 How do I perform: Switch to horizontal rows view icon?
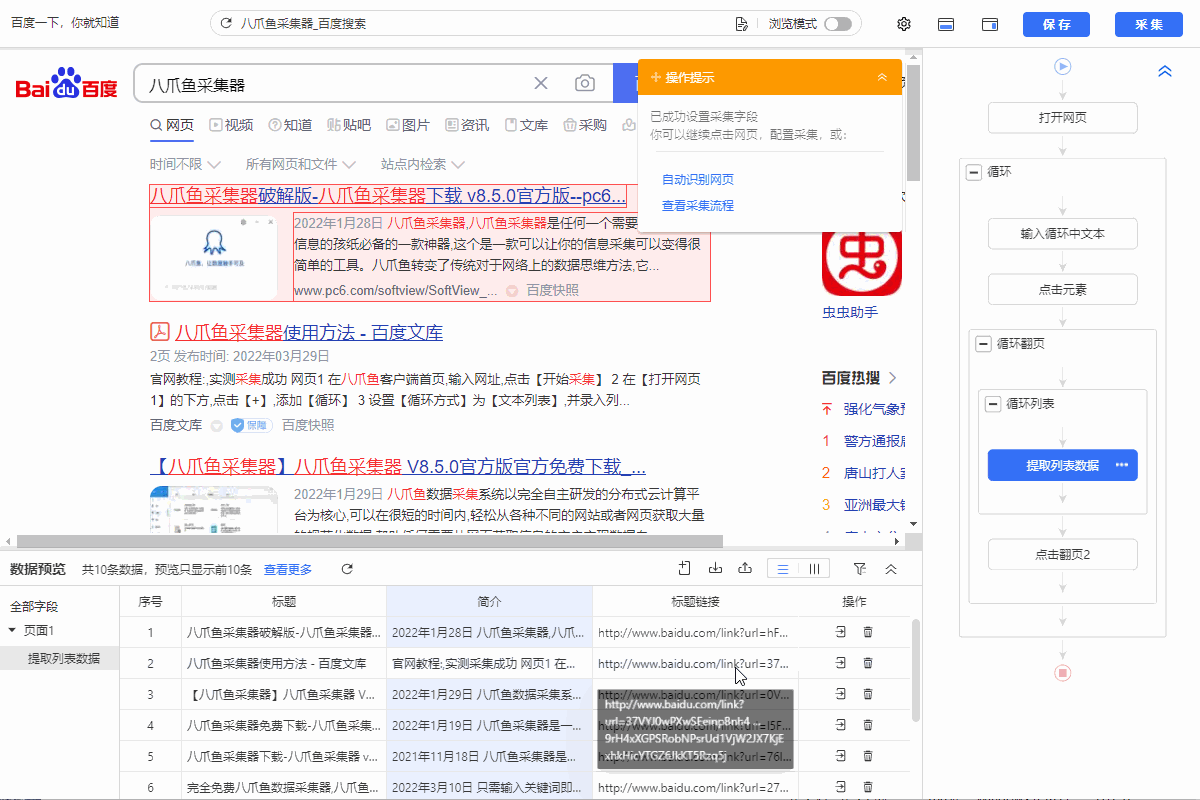[783, 569]
